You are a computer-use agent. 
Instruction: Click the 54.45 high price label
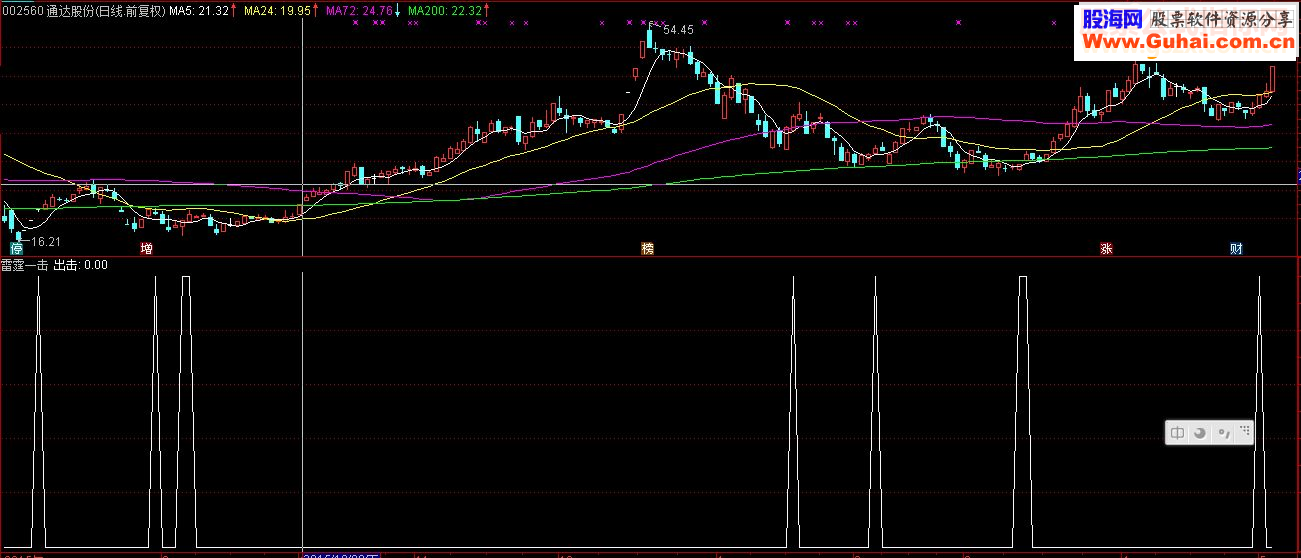(x=678, y=30)
